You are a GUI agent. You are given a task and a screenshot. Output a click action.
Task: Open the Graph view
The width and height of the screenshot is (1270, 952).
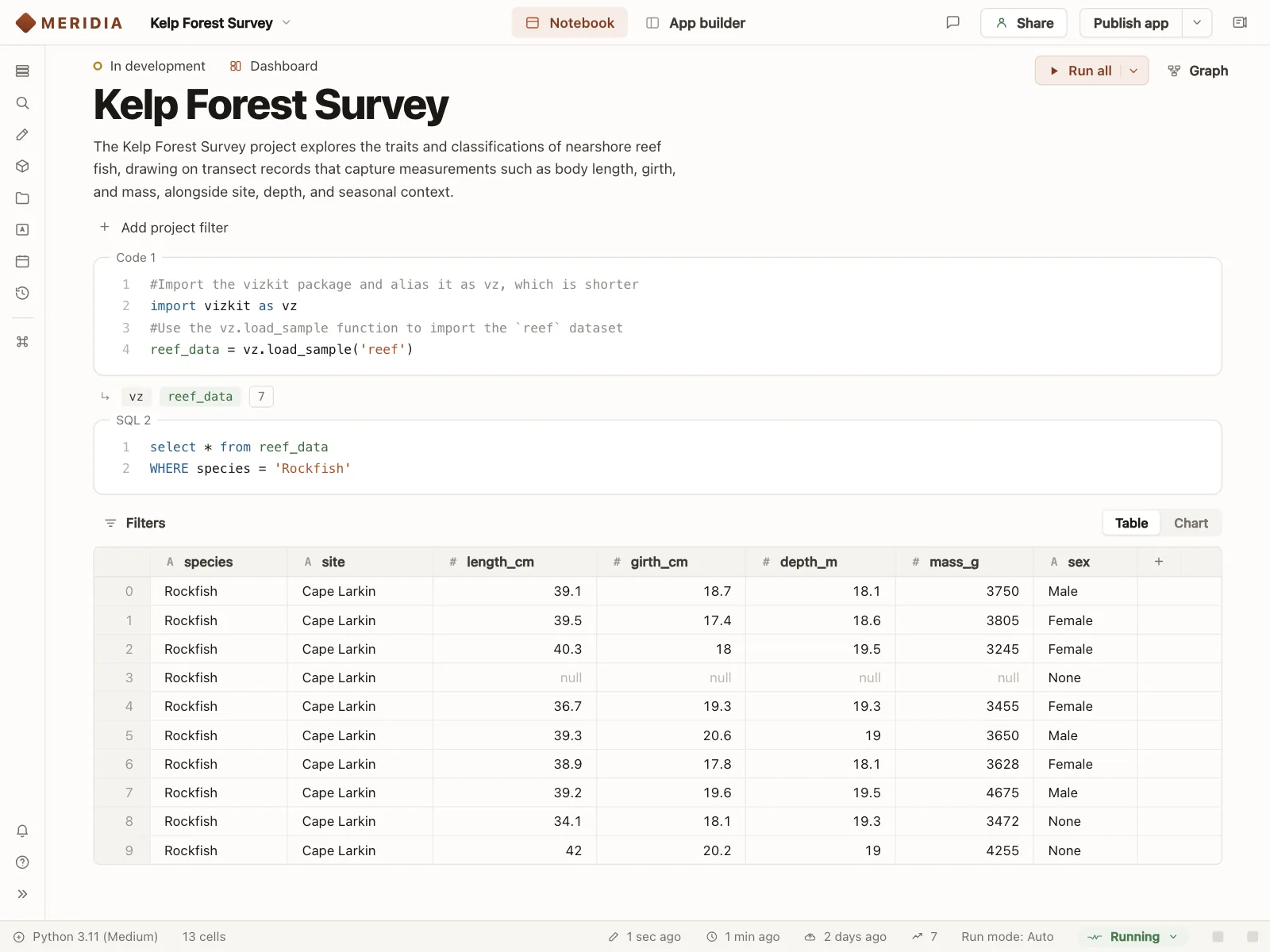click(1198, 71)
